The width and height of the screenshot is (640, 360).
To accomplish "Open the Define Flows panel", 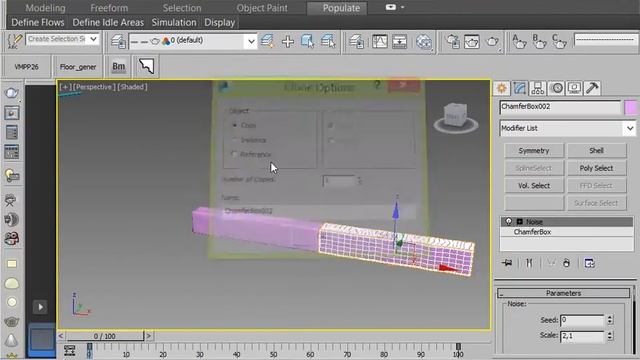I will 38,22.
